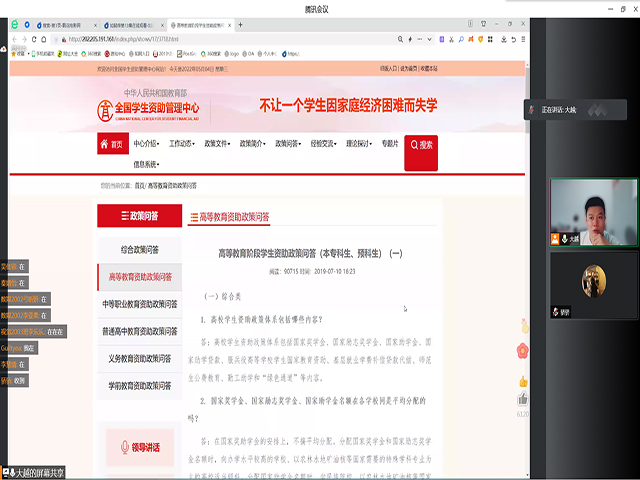Open the yellow shield security icon

coord(480,39)
